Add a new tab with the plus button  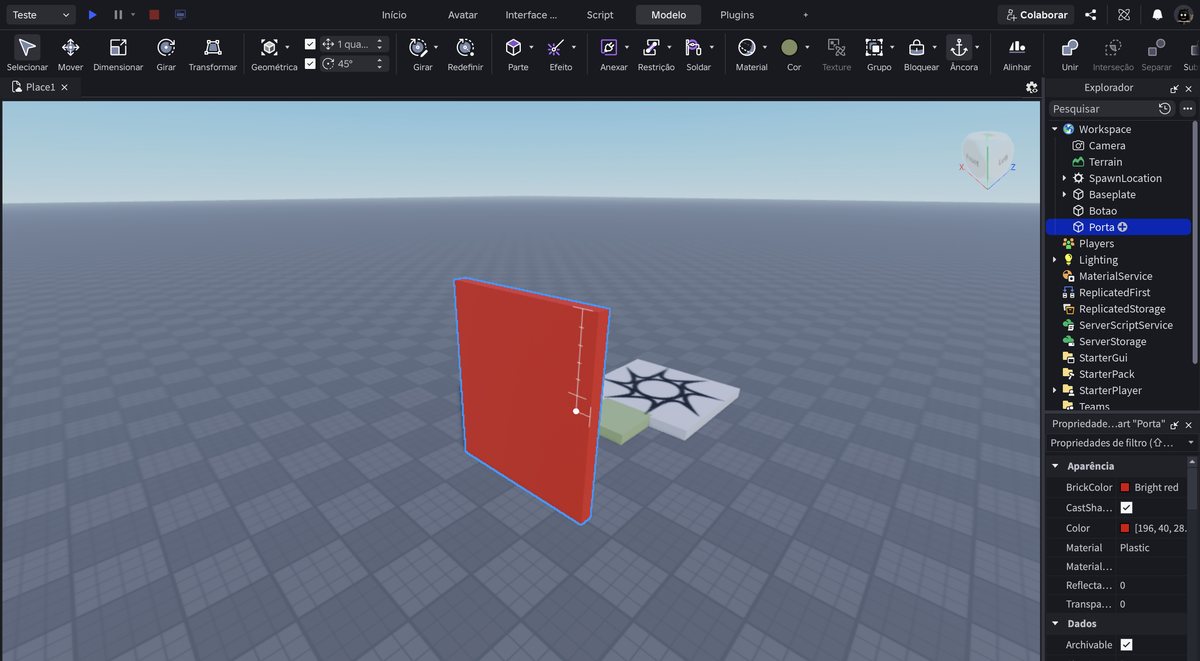[x=806, y=15]
